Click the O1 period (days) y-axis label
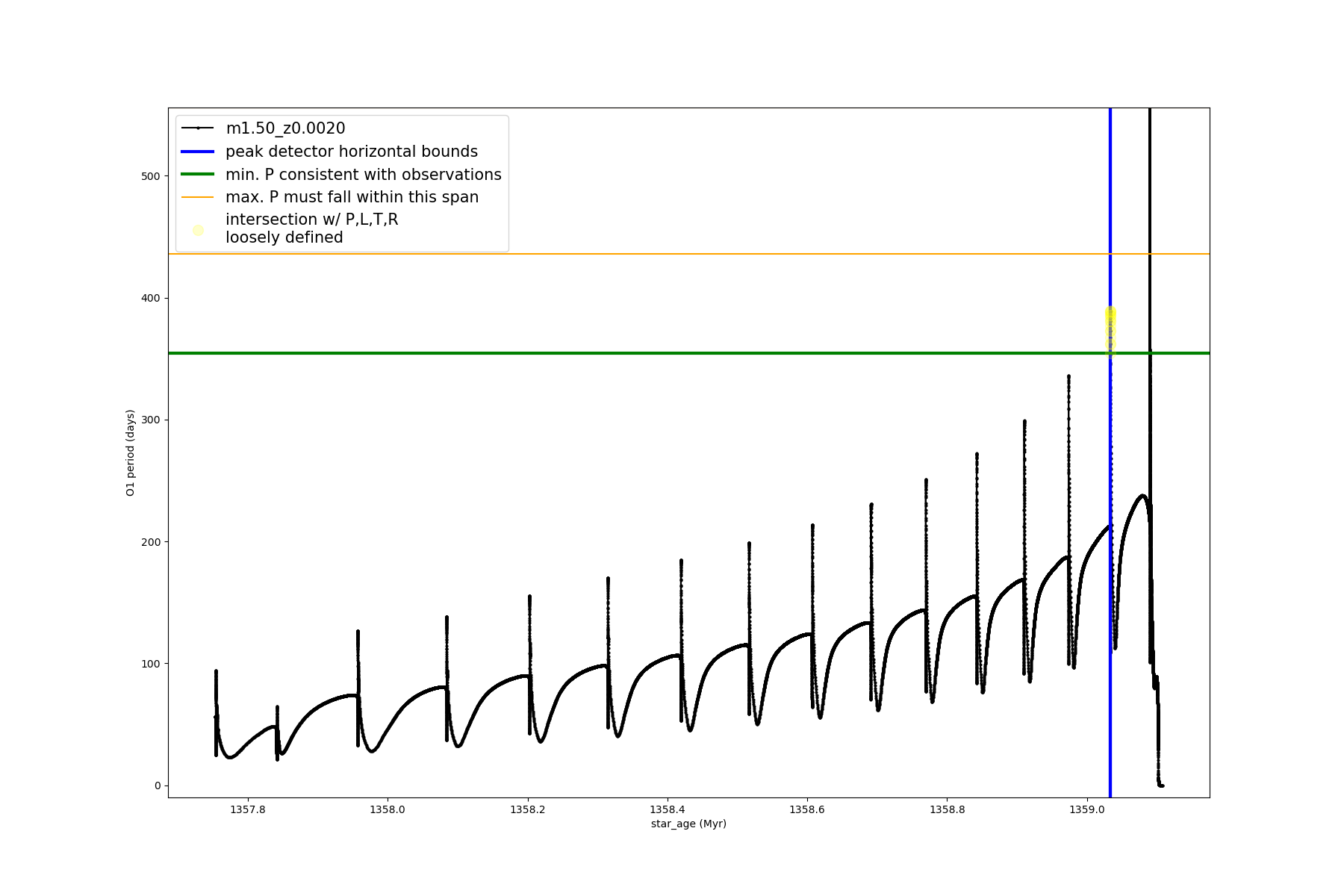The height and width of the screenshot is (896, 1344). pyautogui.click(x=130, y=452)
